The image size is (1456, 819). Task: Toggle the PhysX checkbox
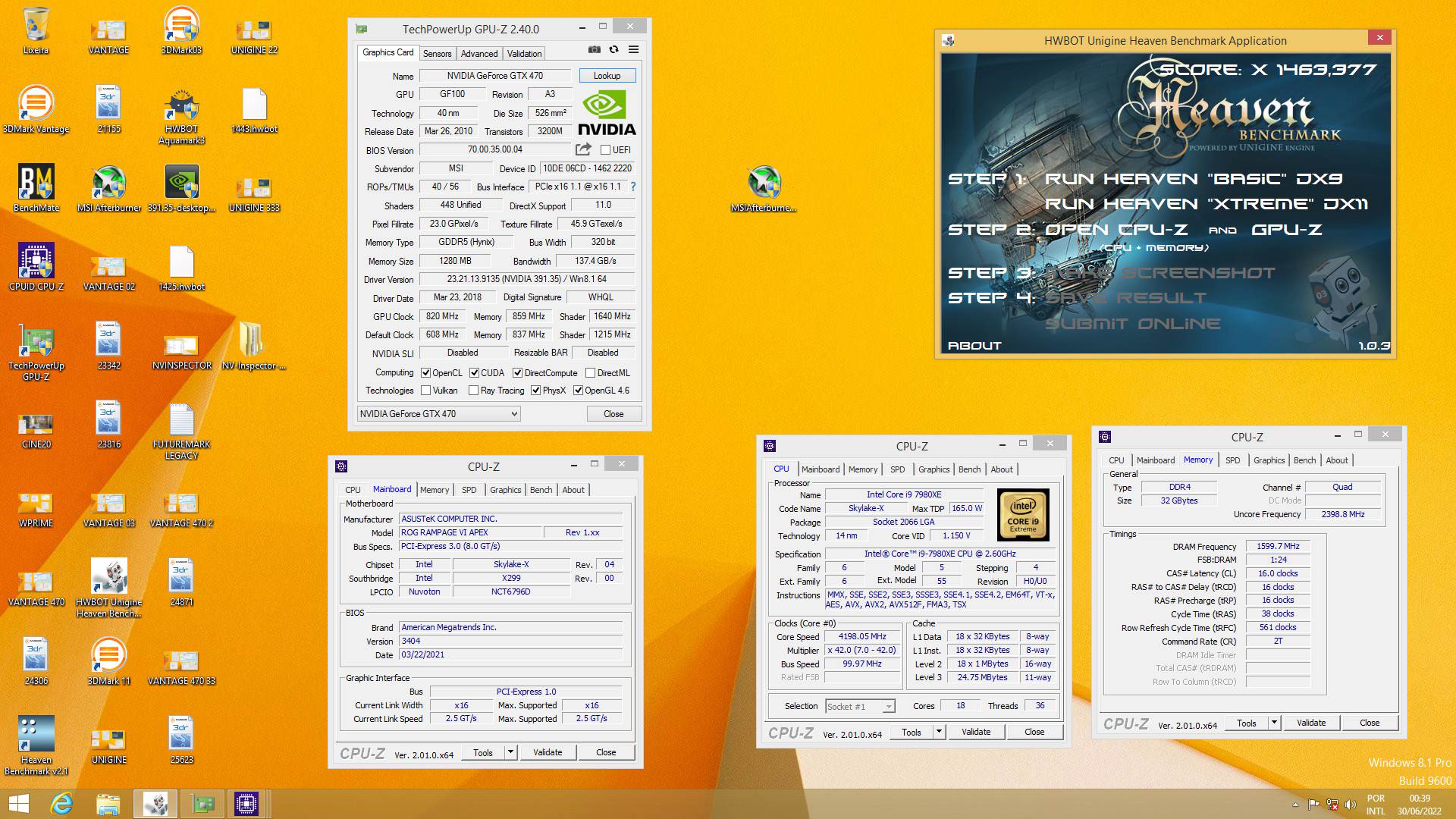[535, 391]
